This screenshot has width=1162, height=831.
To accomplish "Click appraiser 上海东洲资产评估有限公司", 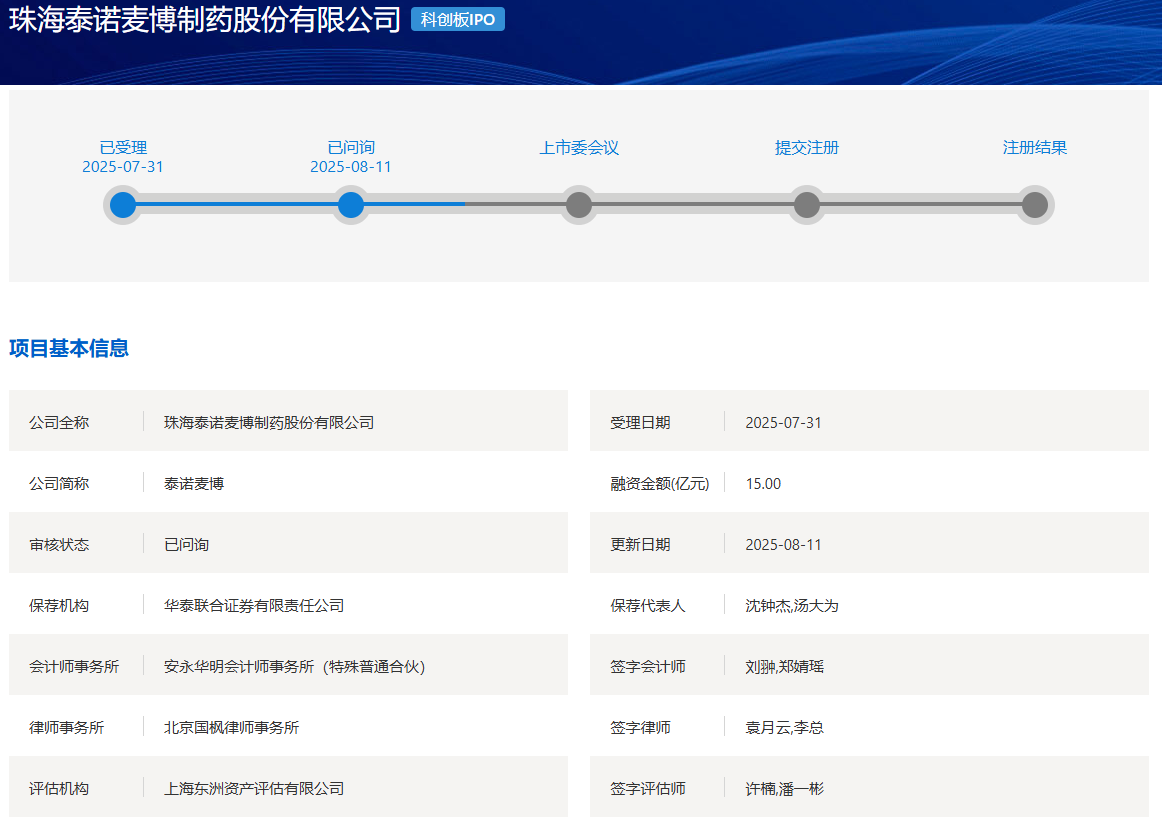I will (254, 789).
